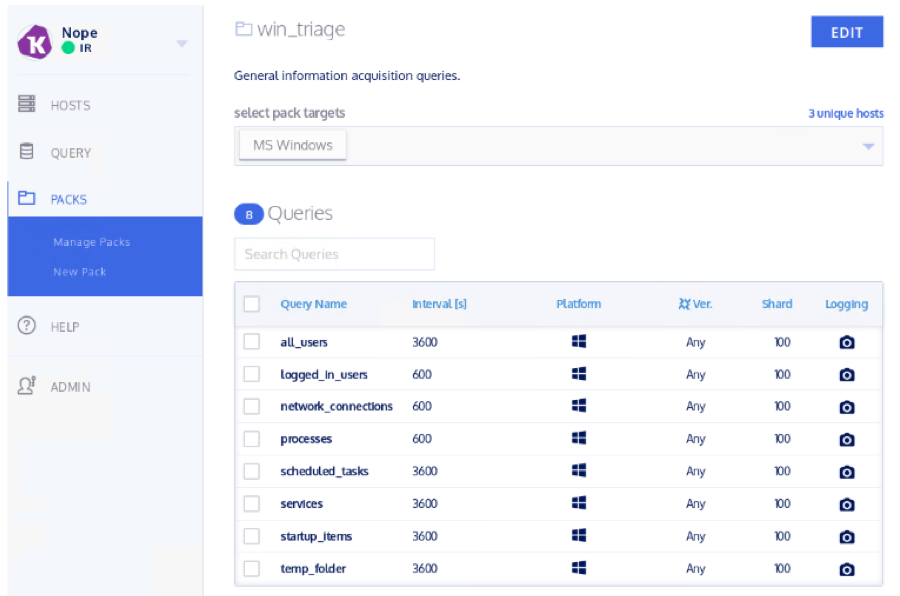Click the temp_folder query name
This screenshot has height=596, width=900.
tap(313, 568)
